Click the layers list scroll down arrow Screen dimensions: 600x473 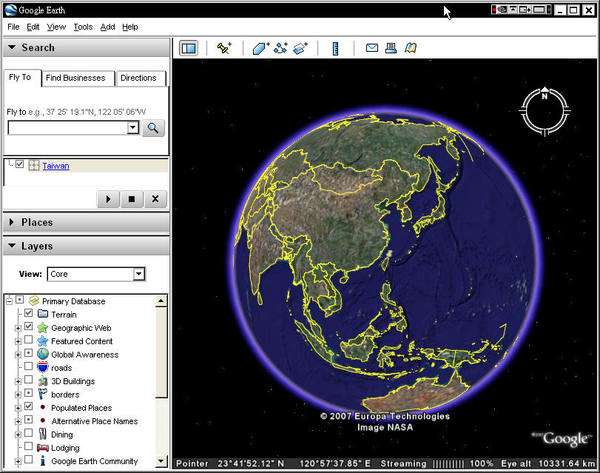(161, 460)
